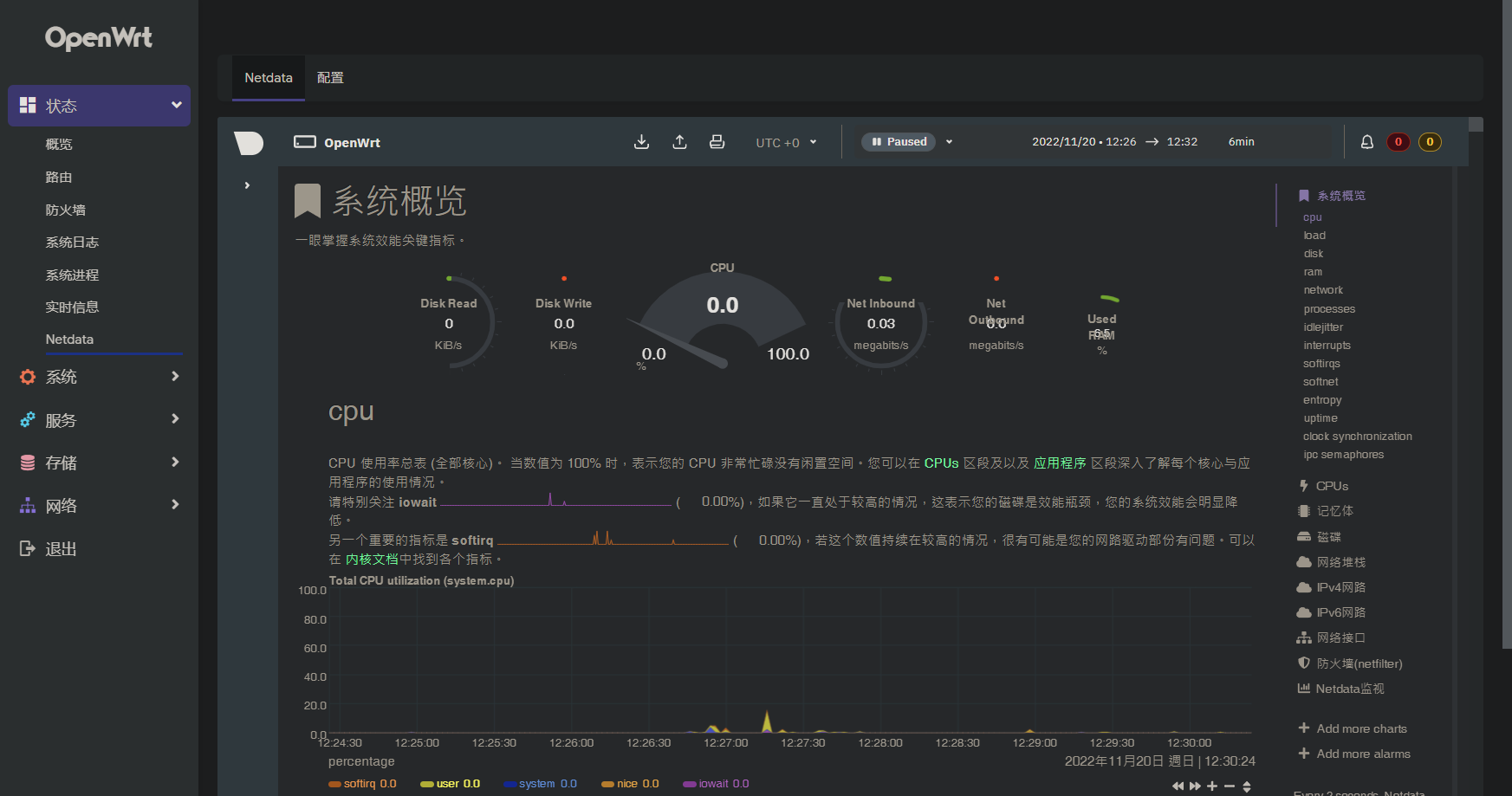Viewport: 1512px width, 796px height.
Task: Open 防火墙(netfilter) section in right menu
Action: pos(1350,663)
